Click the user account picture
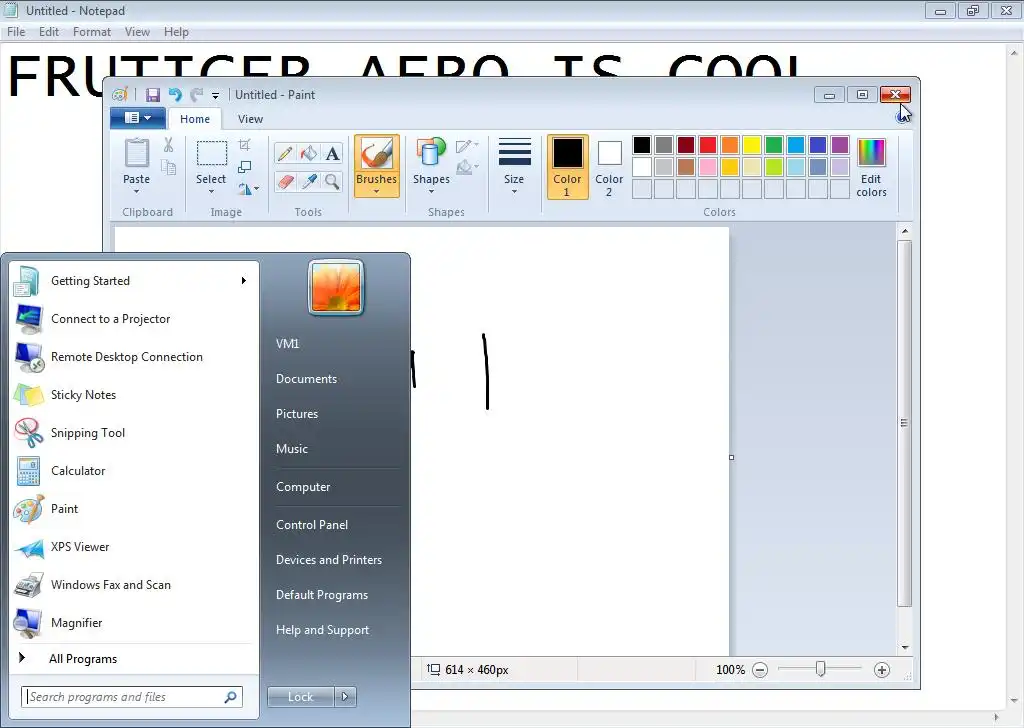Image resolution: width=1024 pixels, height=728 pixels. (336, 287)
